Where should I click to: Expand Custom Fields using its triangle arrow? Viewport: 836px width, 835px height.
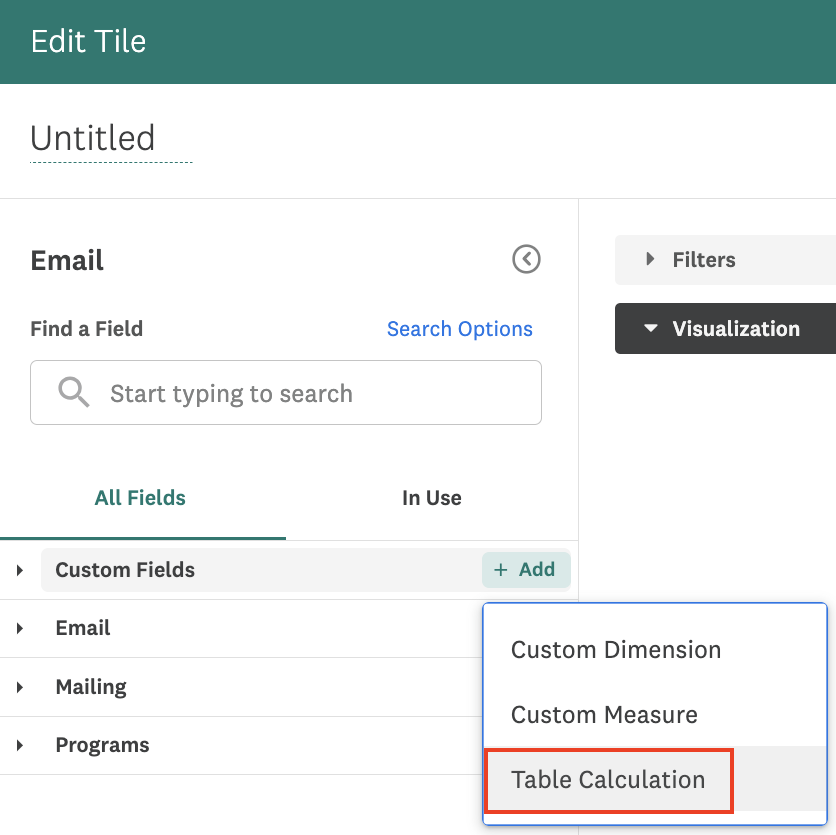(20, 570)
